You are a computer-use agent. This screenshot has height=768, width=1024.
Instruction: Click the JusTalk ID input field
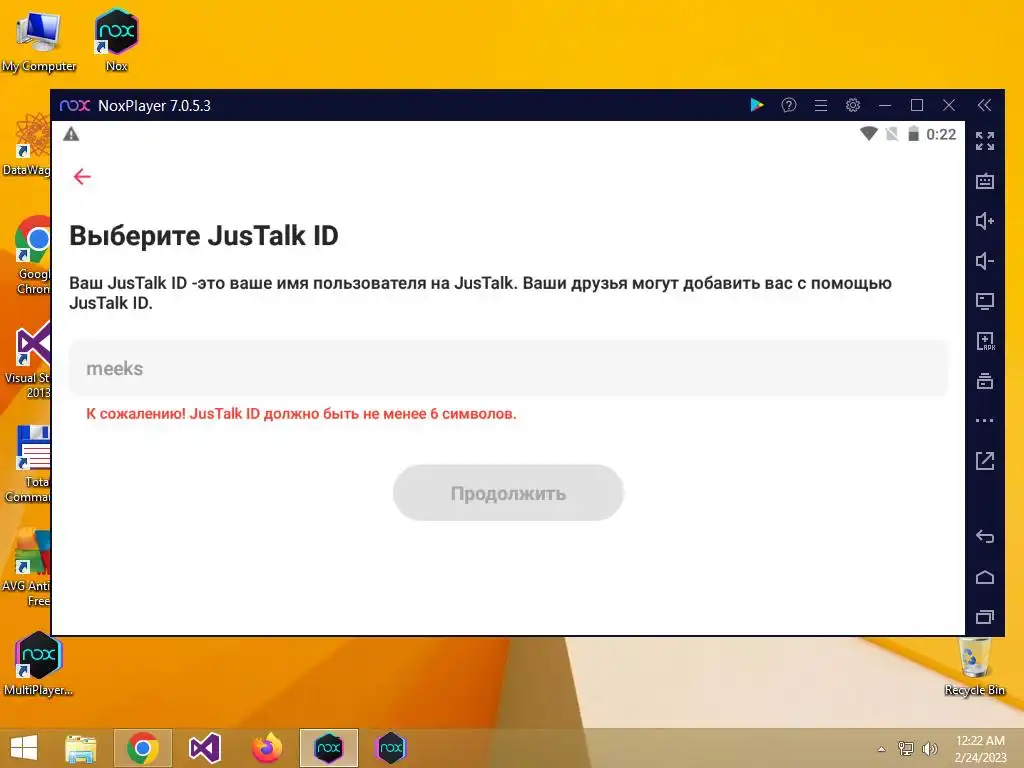(508, 368)
